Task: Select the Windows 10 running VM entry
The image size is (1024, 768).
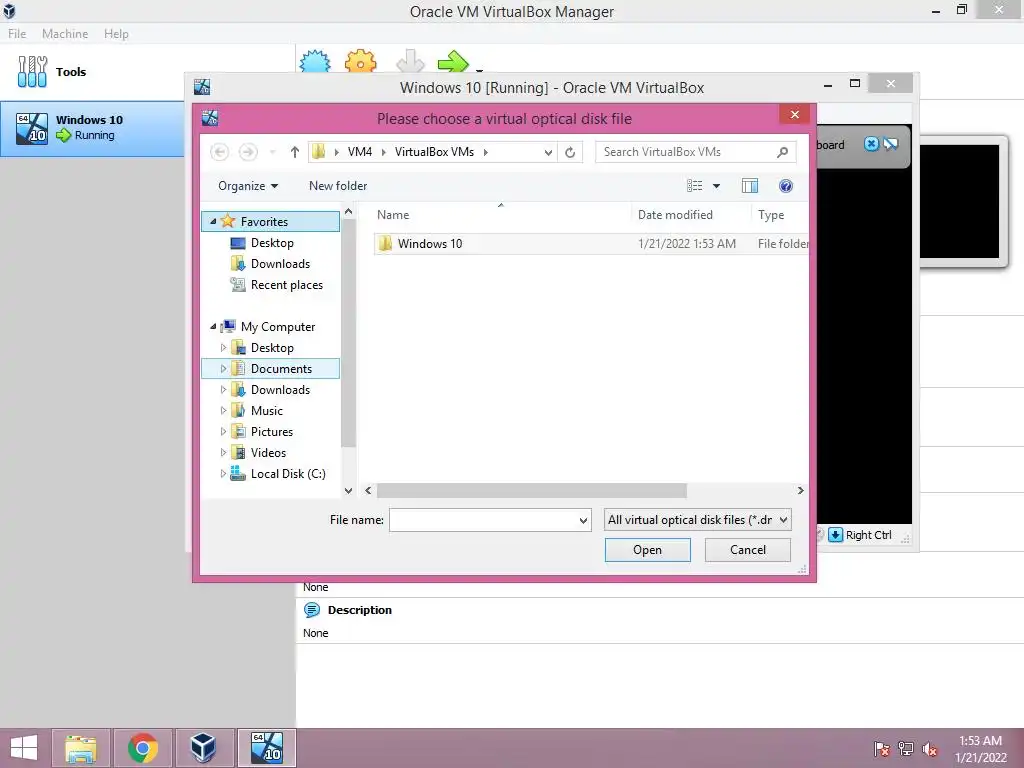Action: [x=92, y=128]
